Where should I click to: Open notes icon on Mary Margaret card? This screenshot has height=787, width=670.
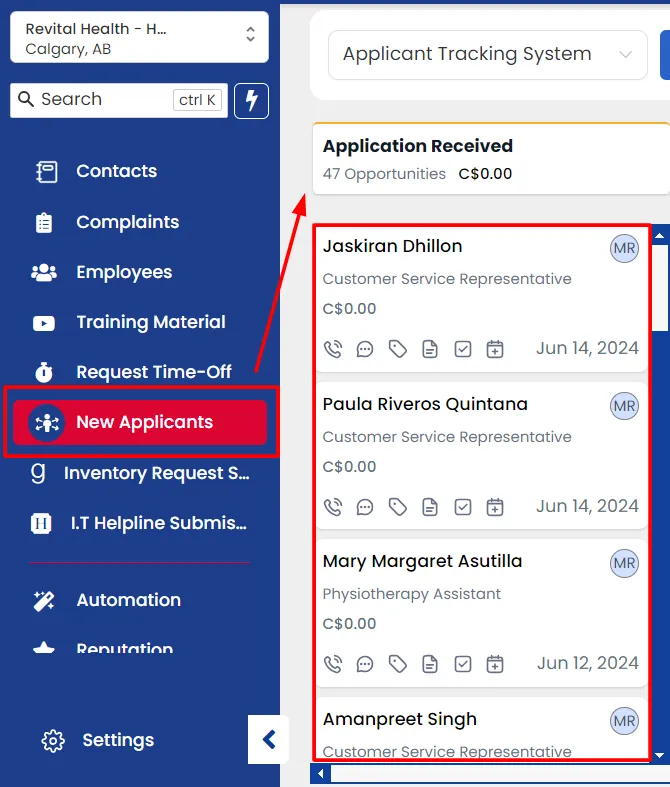point(430,664)
